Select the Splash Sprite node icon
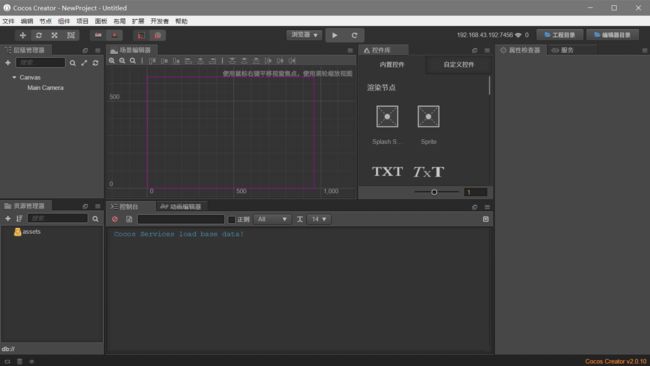The height and width of the screenshot is (366, 650). pyautogui.click(x=387, y=116)
